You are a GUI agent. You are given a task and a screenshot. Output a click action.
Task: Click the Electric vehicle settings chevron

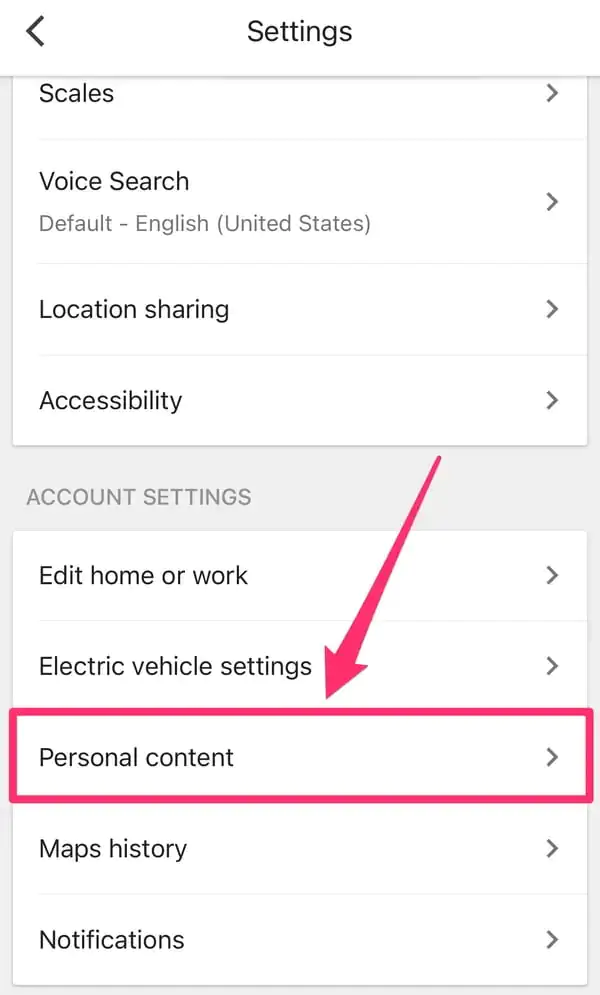tap(552, 666)
